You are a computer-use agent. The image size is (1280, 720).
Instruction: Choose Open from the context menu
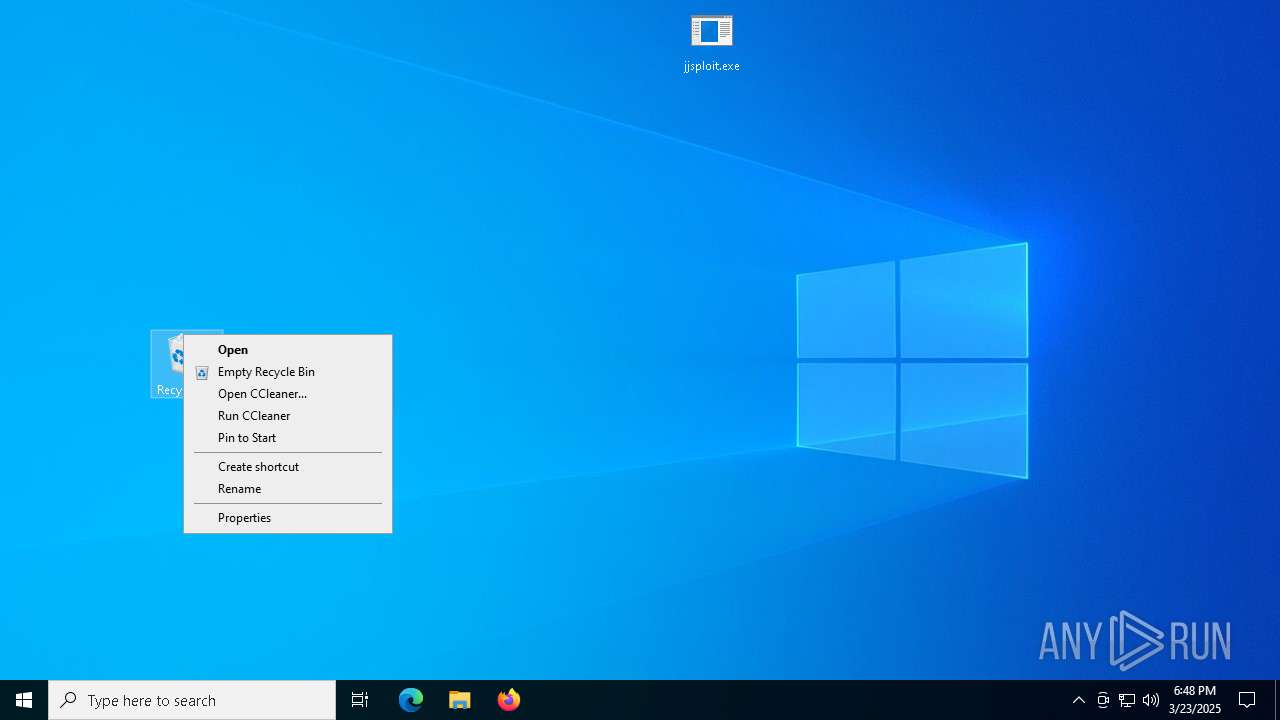coord(288,350)
